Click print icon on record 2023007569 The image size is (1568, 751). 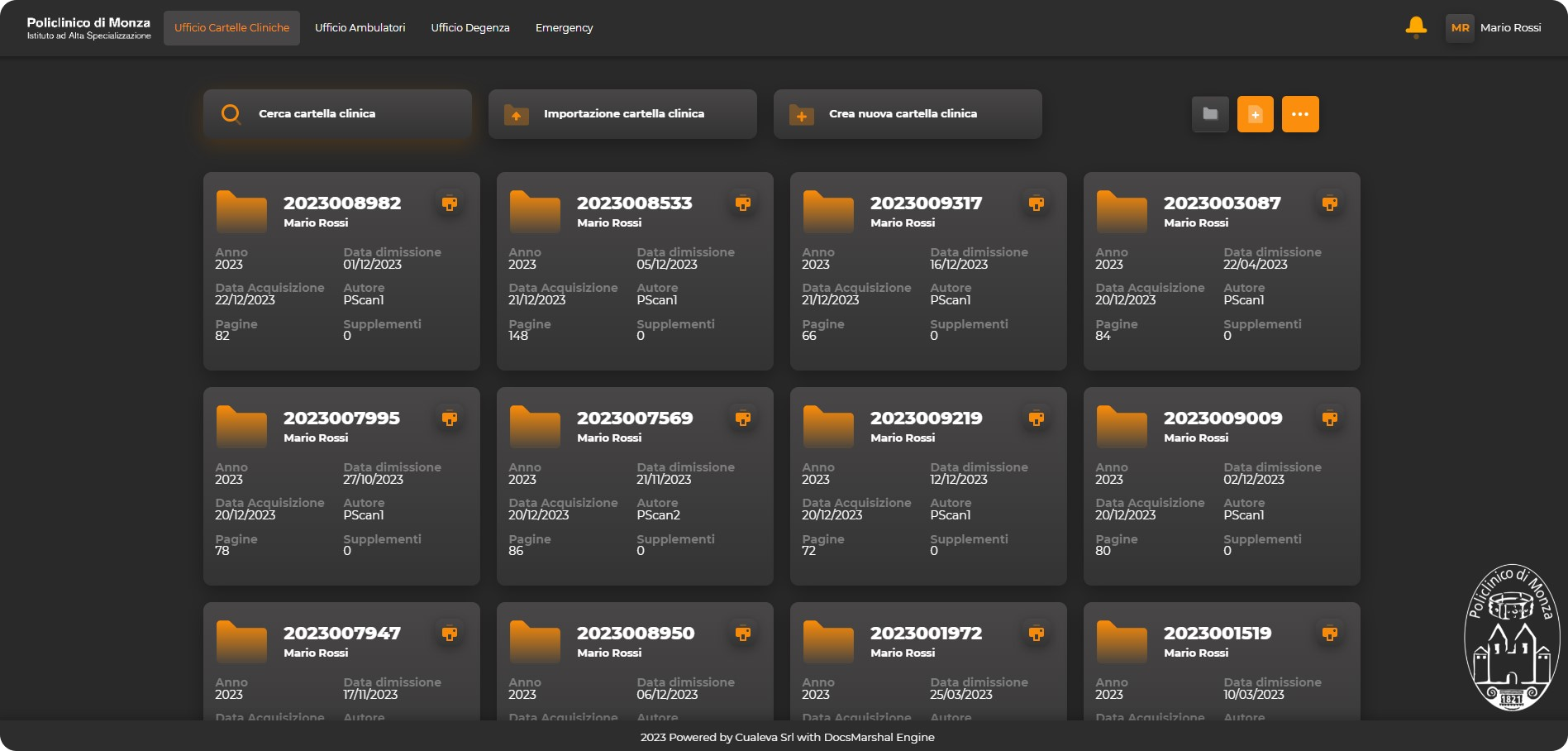(x=743, y=419)
